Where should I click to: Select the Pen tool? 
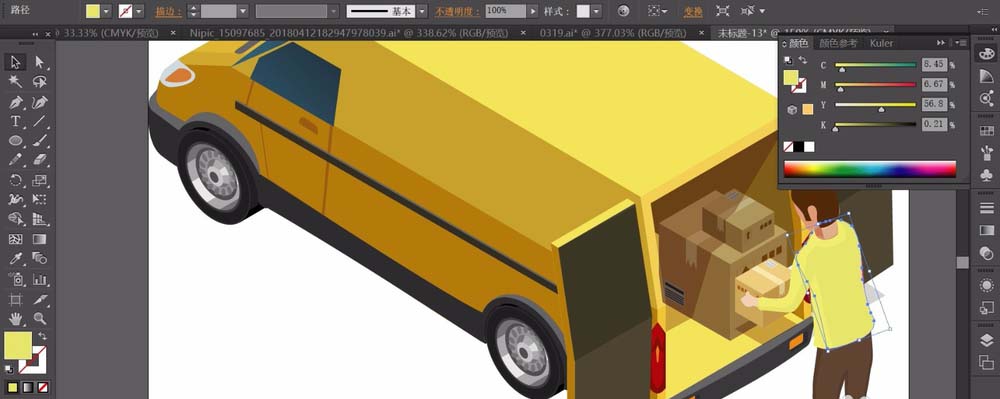click(15, 102)
